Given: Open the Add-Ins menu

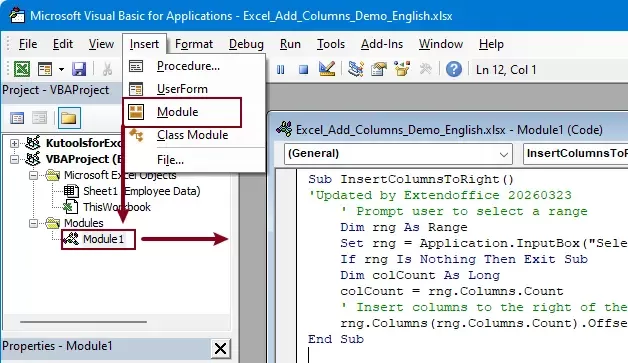Looking at the screenshot, I should tap(382, 44).
